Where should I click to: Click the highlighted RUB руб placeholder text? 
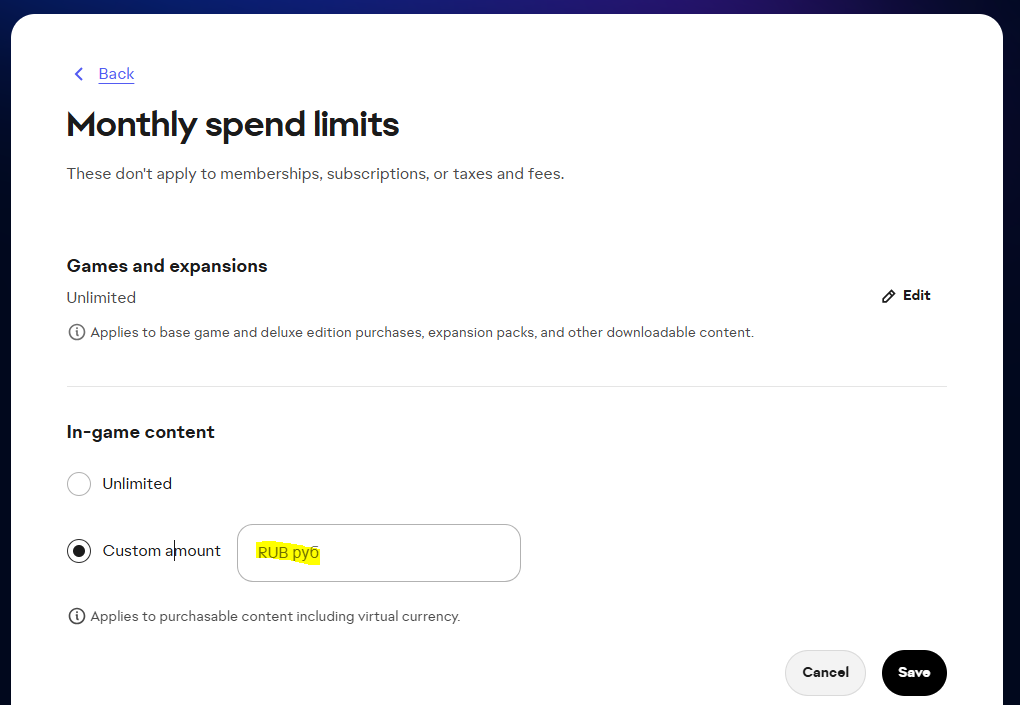point(288,553)
